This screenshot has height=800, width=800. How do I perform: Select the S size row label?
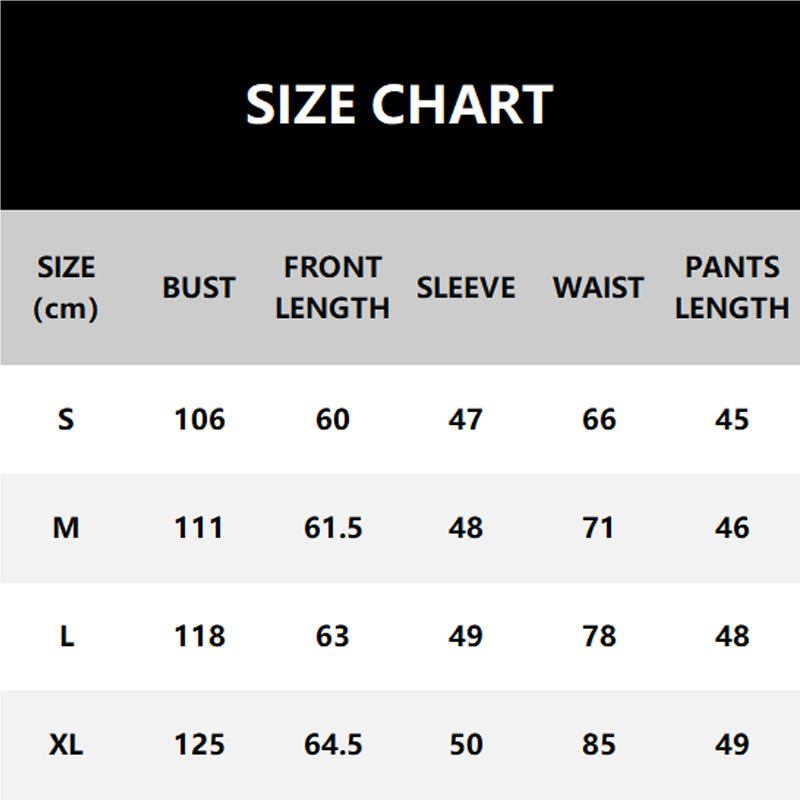tap(66, 419)
